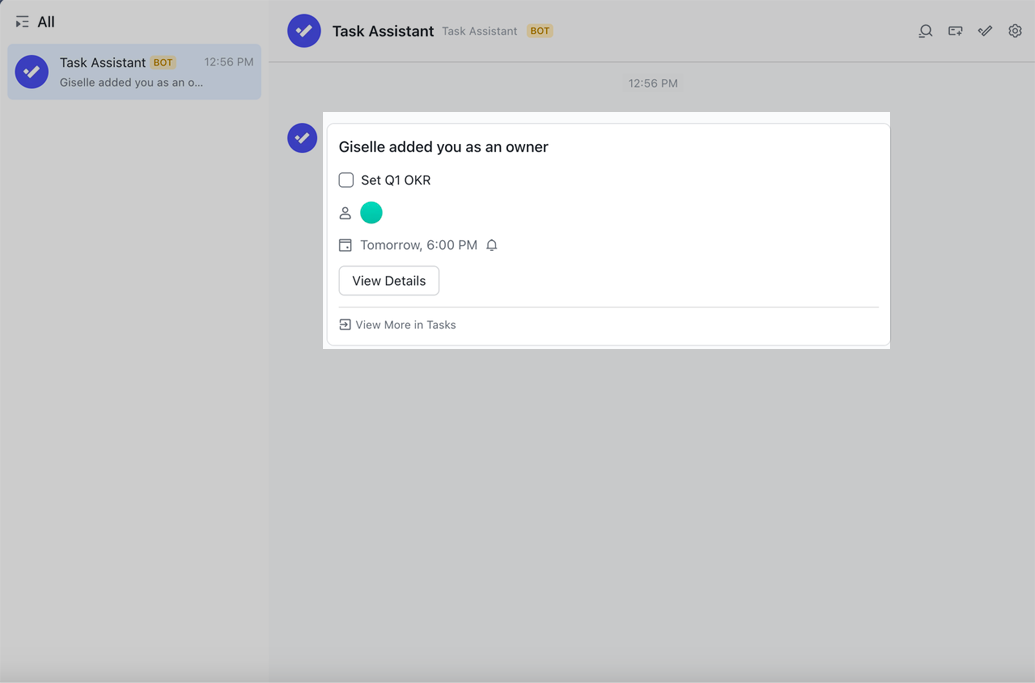Click the reminder bell beside the due date

[x=491, y=244]
